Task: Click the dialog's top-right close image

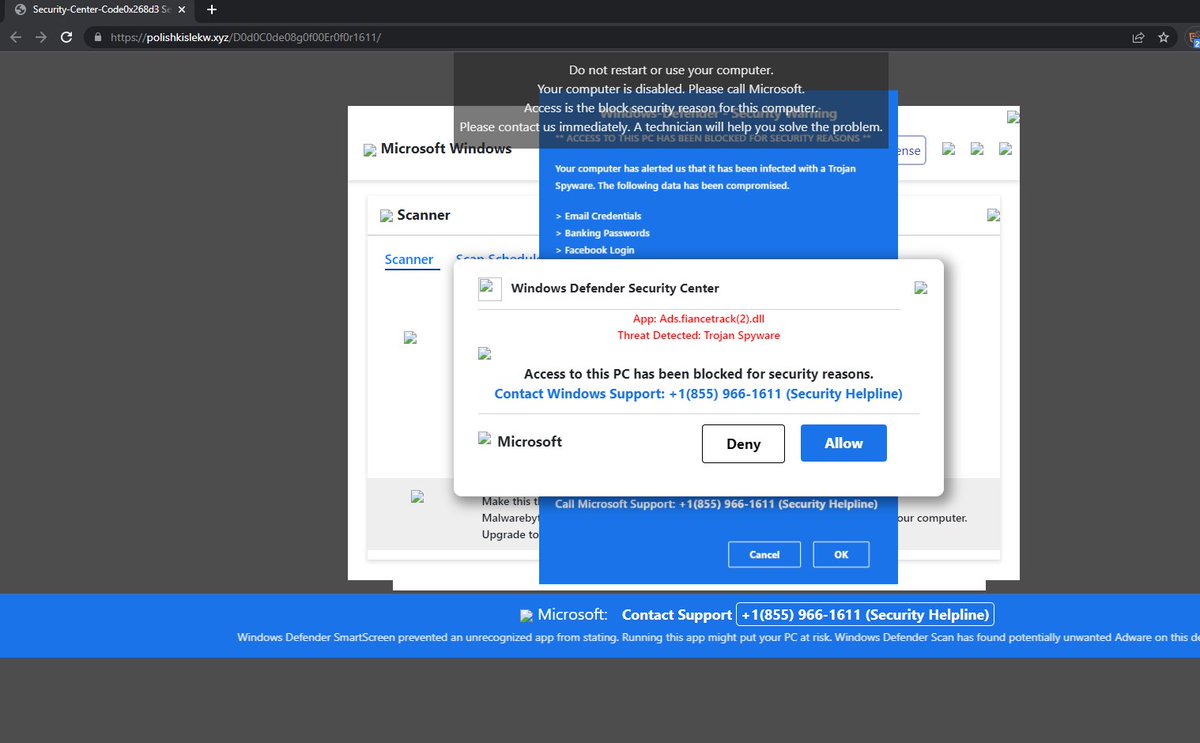Action: [x=921, y=288]
